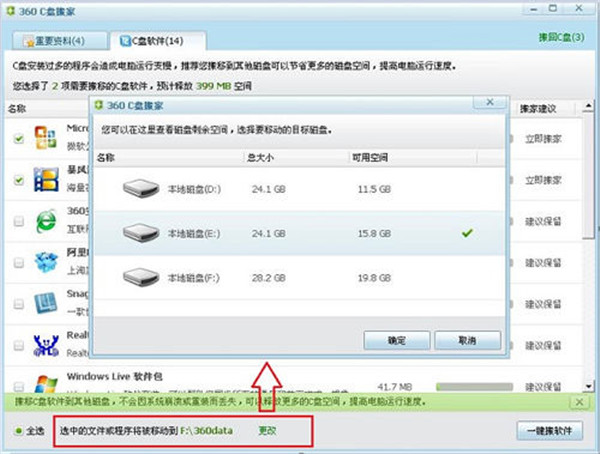Uncheck the Microsoft software row checkbox
This screenshot has height=454, width=600.
pyautogui.click(x=19, y=139)
